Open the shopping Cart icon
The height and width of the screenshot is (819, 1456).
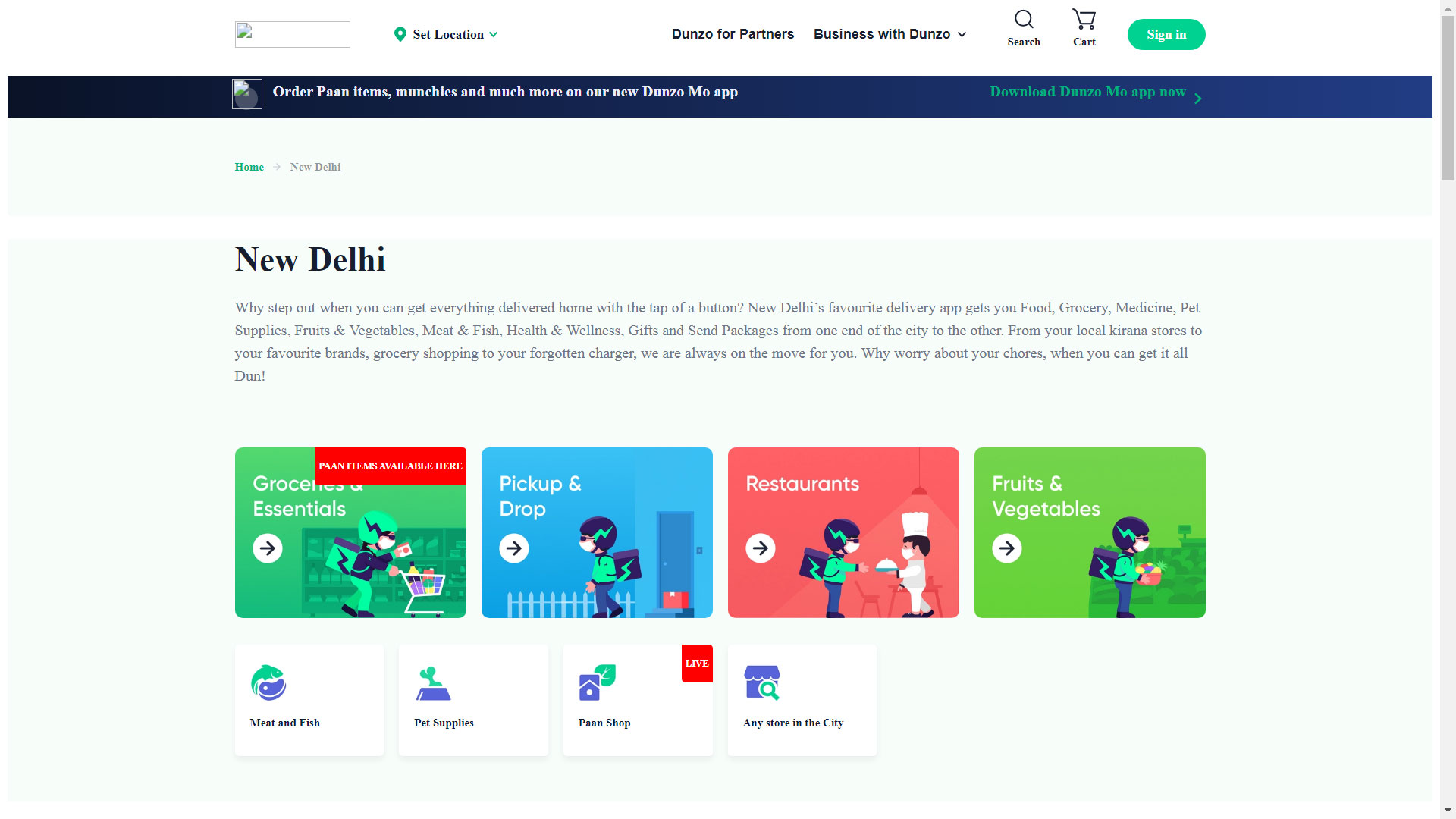pyautogui.click(x=1084, y=19)
